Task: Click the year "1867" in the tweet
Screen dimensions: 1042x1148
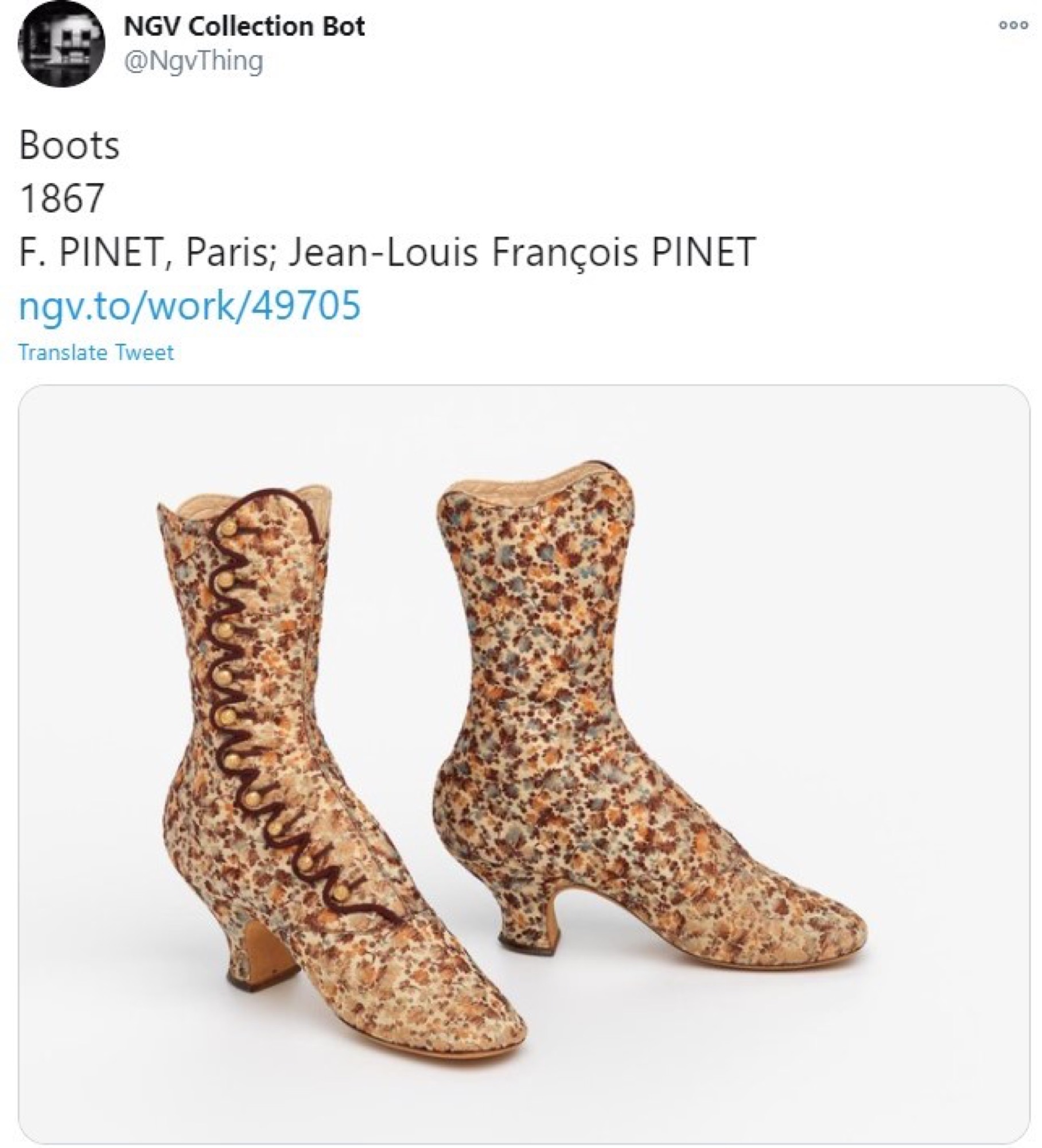Action: (61, 198)
